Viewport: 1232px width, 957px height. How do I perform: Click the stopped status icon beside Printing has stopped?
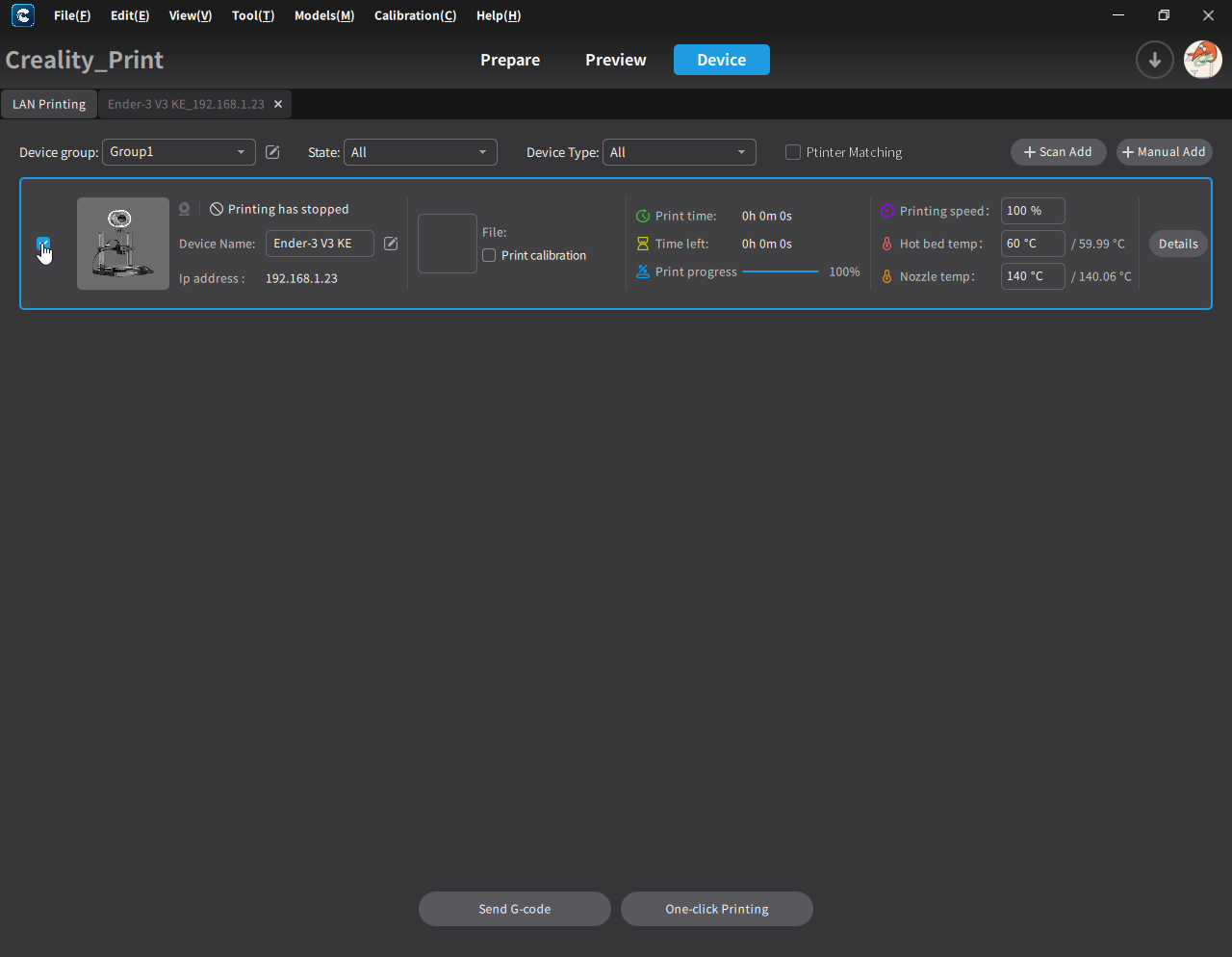tap(217, 209)
